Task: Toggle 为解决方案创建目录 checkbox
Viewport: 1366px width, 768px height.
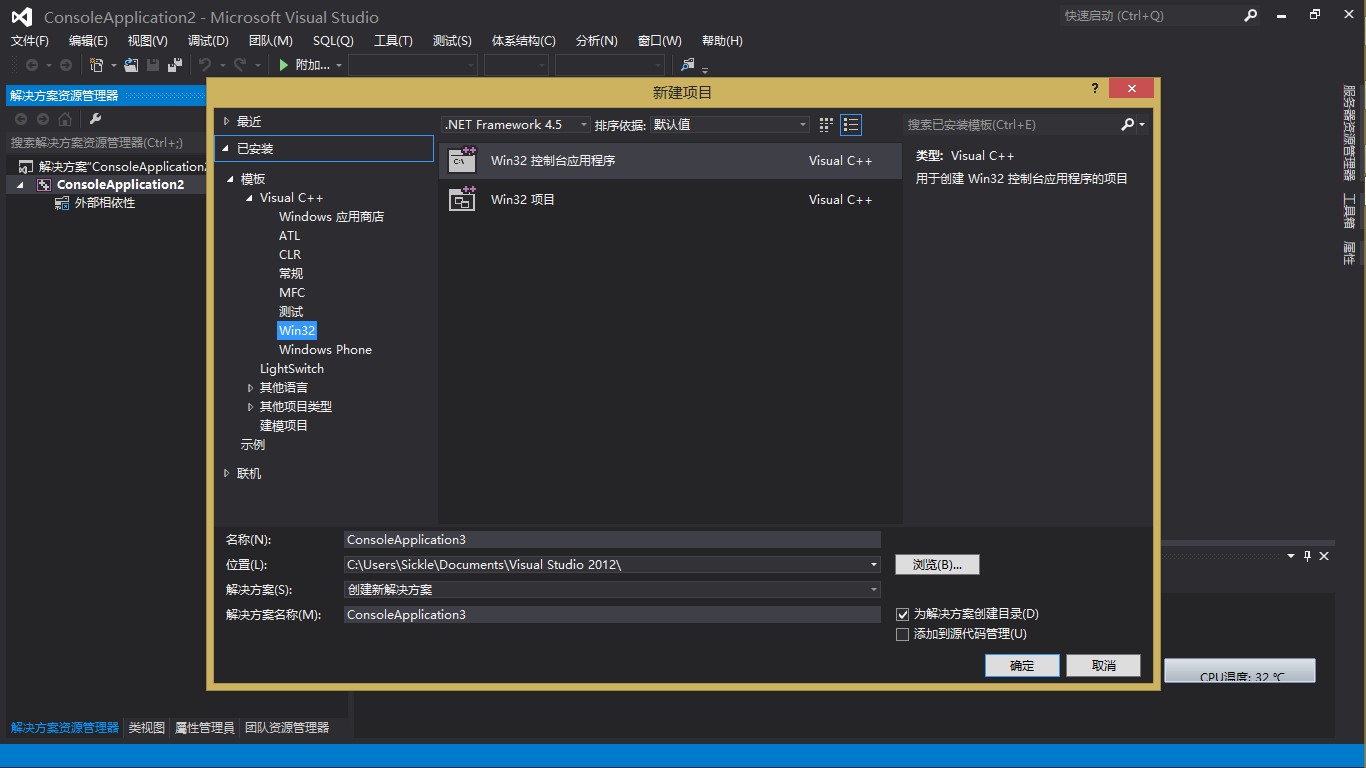Action: coord(903,615)
